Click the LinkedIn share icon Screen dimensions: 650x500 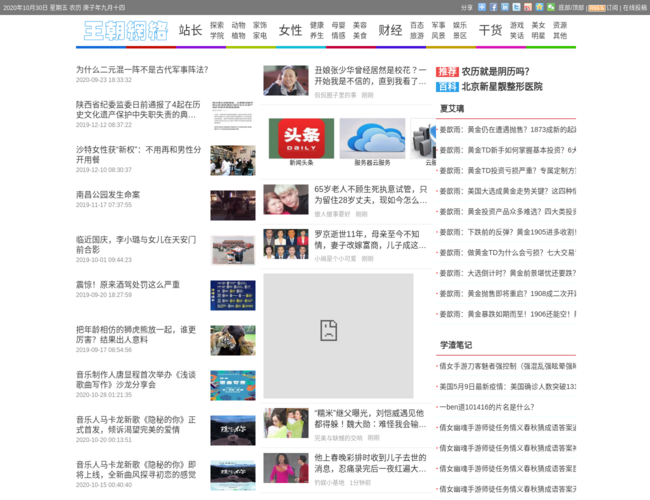coord(505,7)
